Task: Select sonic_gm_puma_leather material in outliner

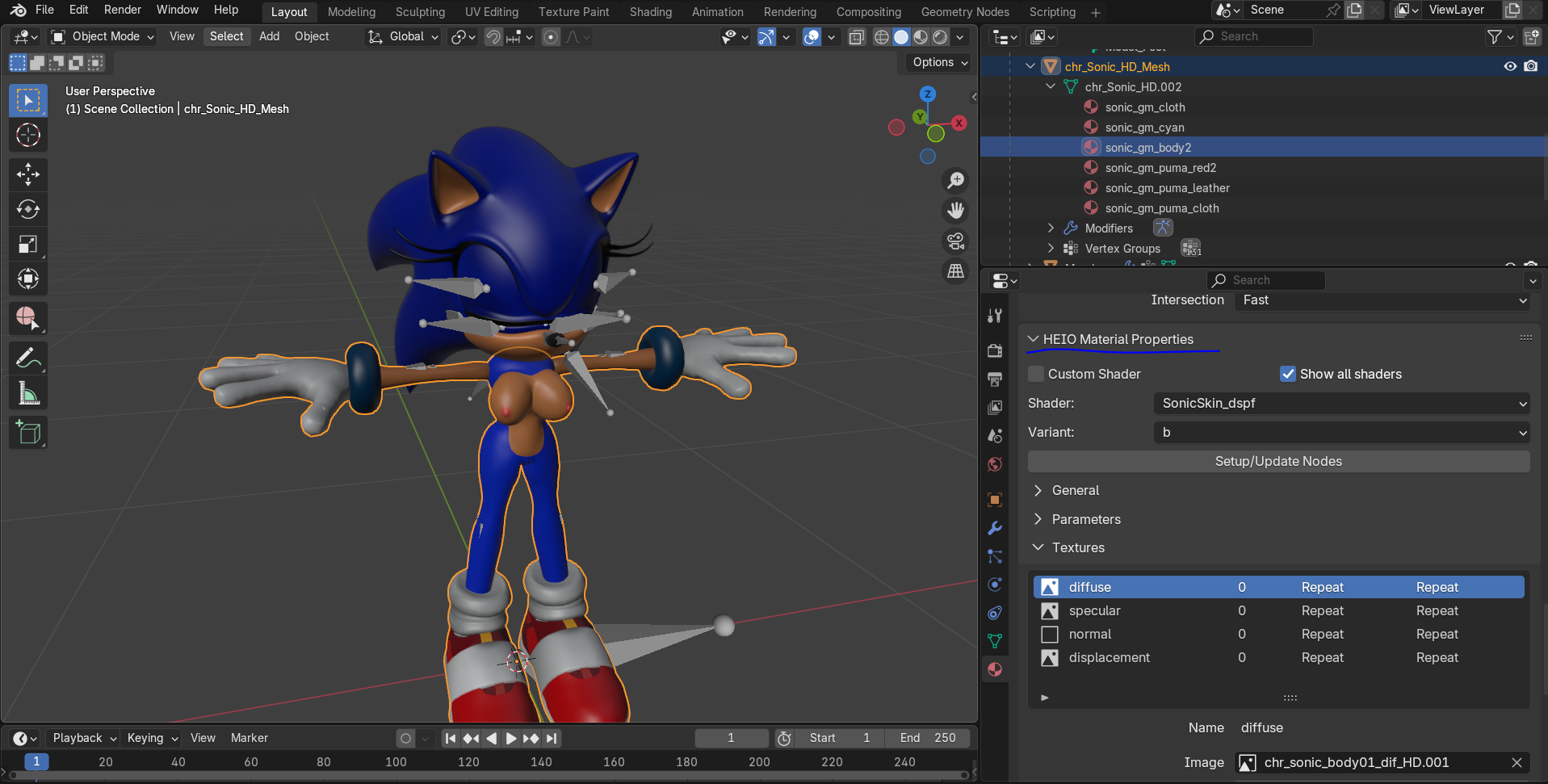Action: pos(1167,188)
